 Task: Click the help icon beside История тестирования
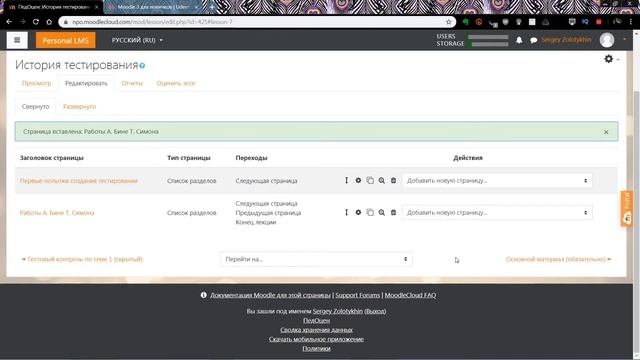142,66
